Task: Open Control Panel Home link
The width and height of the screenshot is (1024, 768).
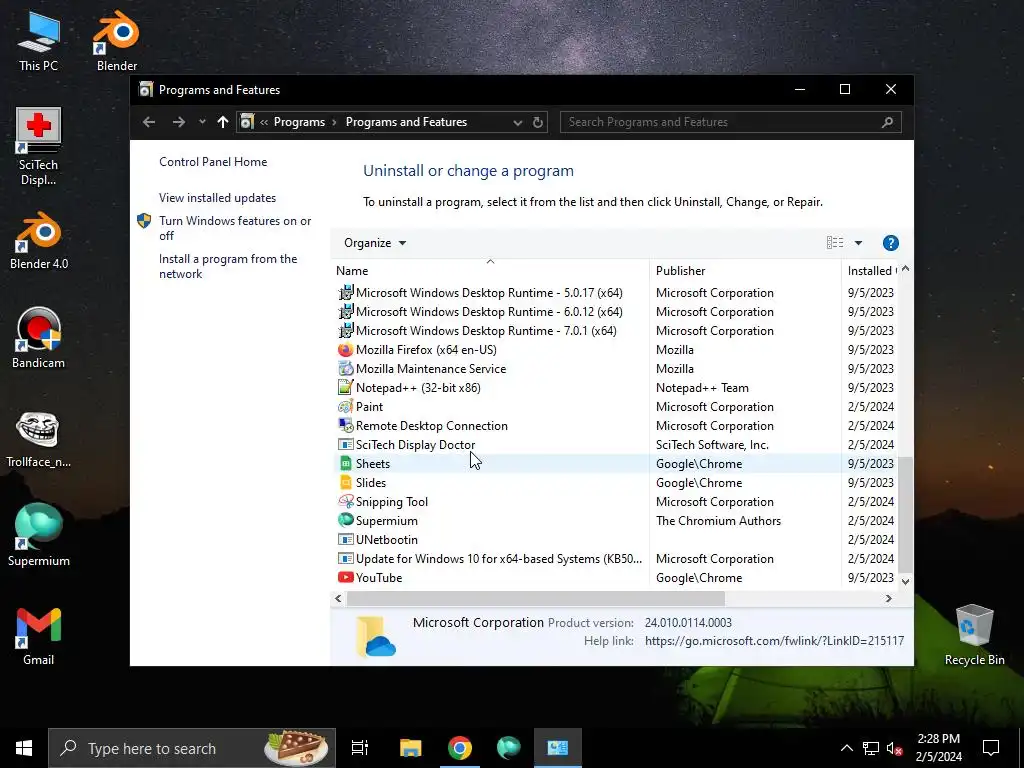Action: [213, 162]
